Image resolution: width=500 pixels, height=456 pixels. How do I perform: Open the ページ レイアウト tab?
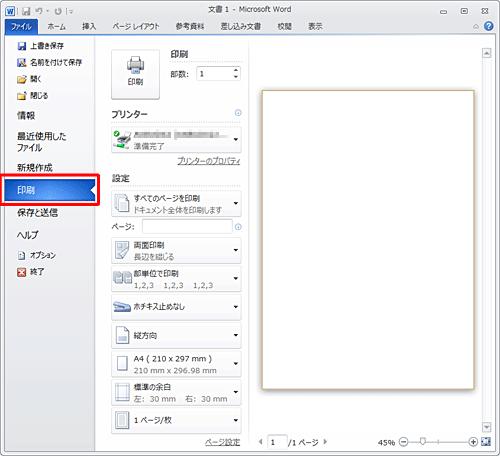point(136,26)
